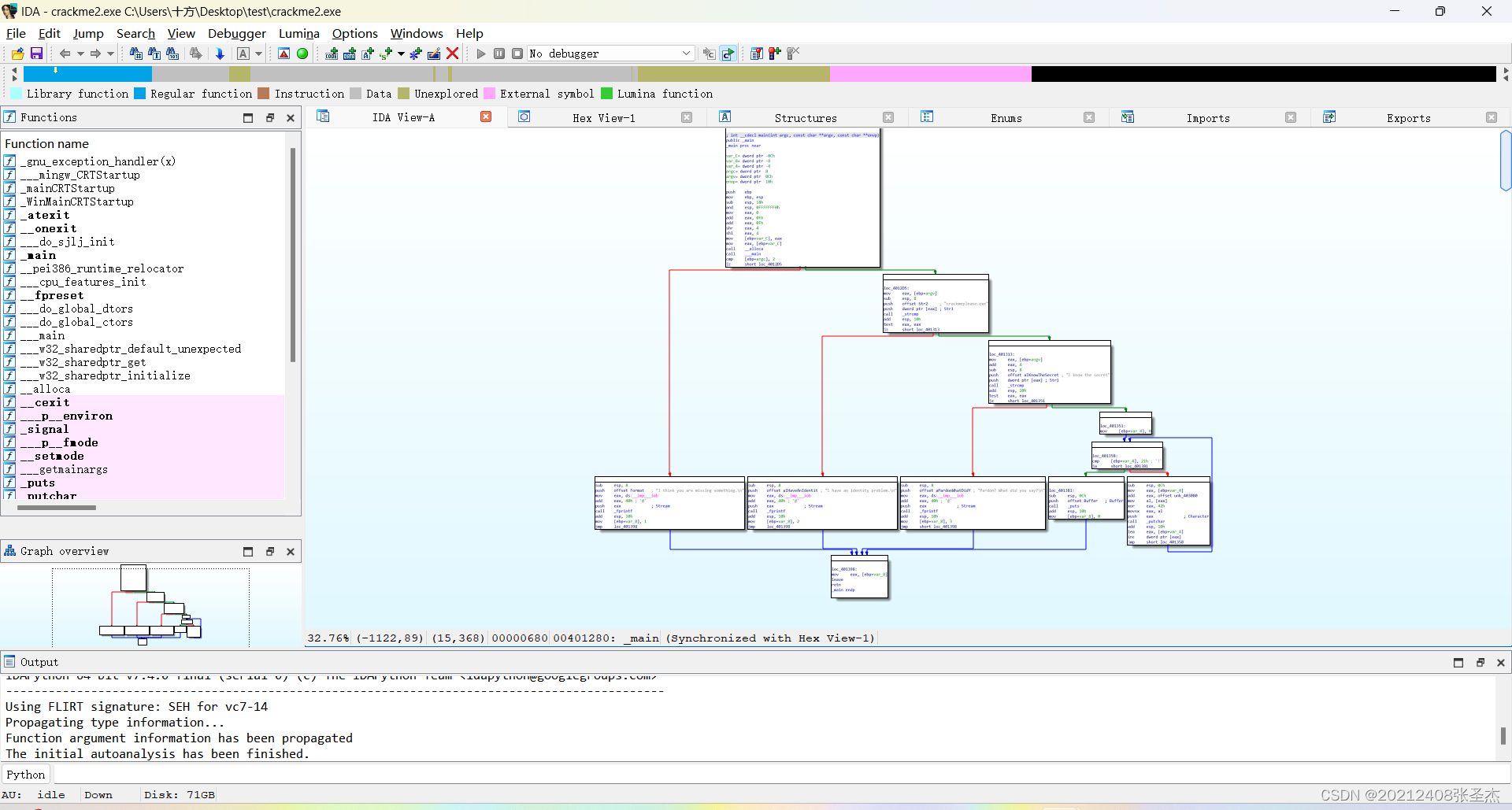The height and width of the screenshot is (810, 1512).
Task: Go back with the left arrow icon
Action: 65,54
